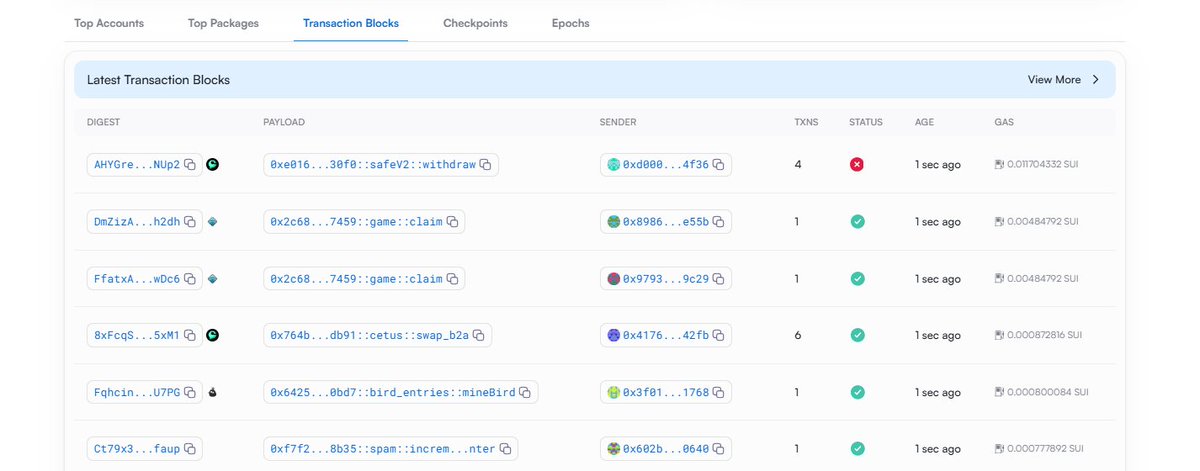Open transaction digest Fqhcin...U7PG
Viewport: 1200px width, 471px height.
click(137, 392)
